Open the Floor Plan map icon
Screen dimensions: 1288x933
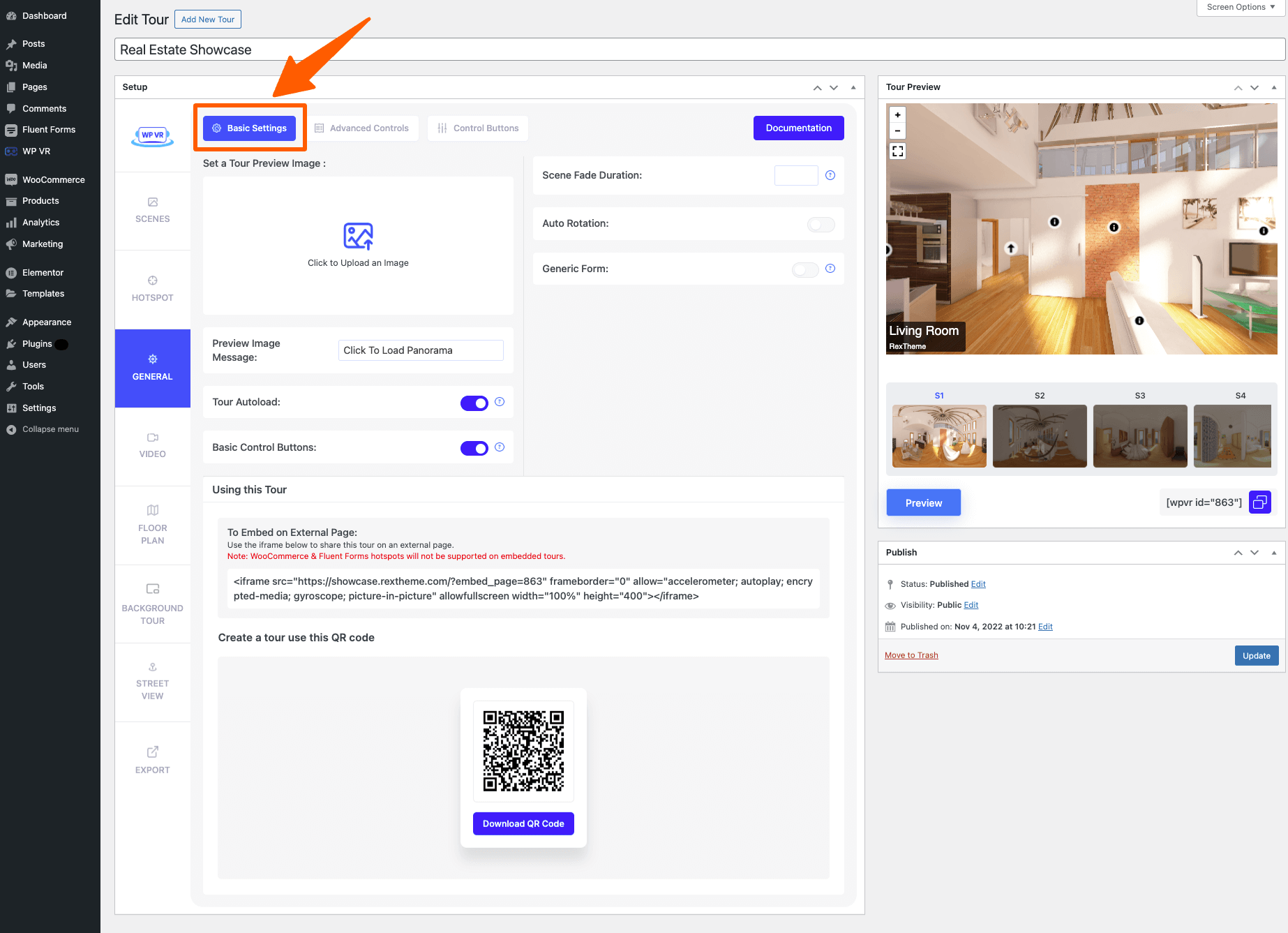pos(153,510)
